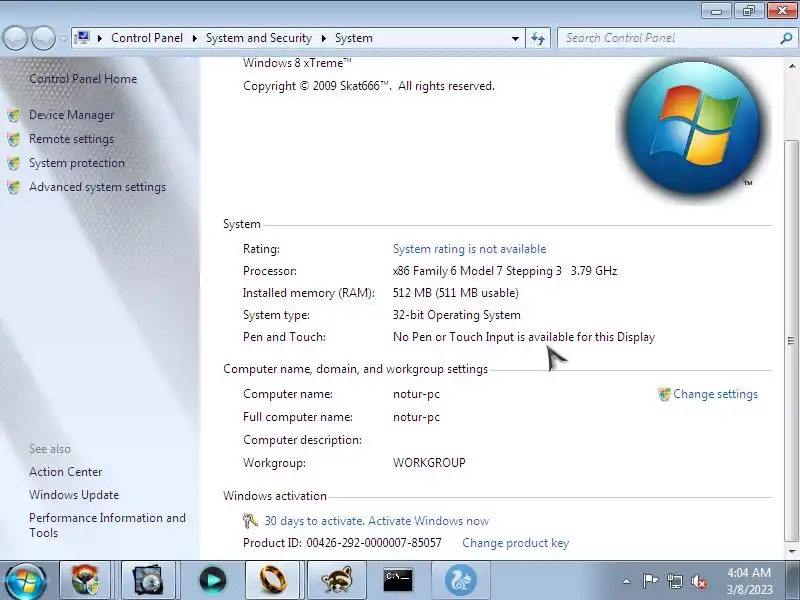Open Remote settings link
The width and height of the screenshot is (800, 600).
(x=71, y=139)
